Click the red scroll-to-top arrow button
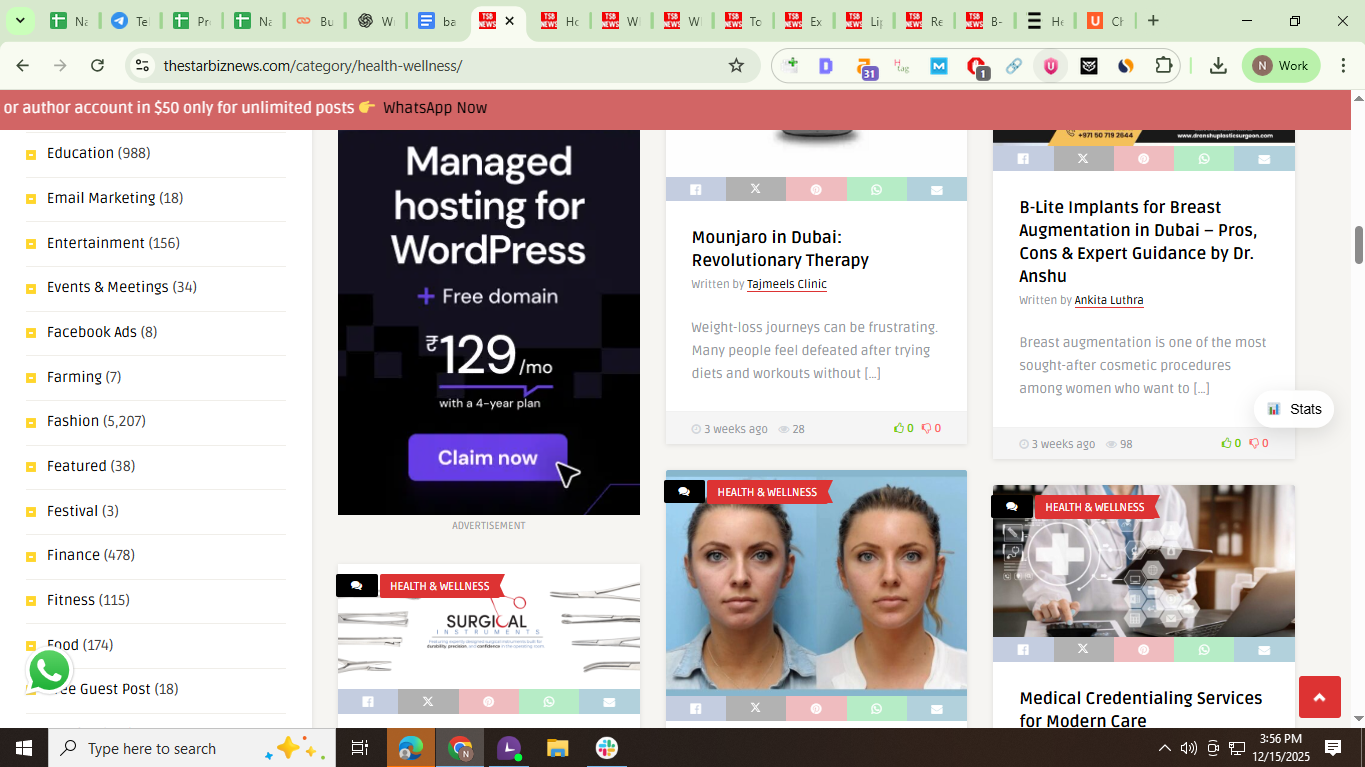This screenshot has width=1365, height=767. pyautogui.click(x=1319, y=697)
